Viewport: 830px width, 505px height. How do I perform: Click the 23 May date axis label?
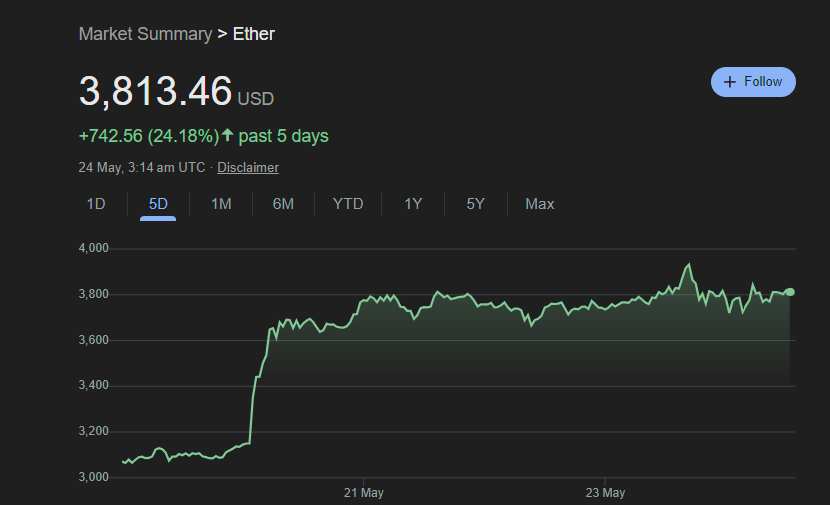click(605, 493)
